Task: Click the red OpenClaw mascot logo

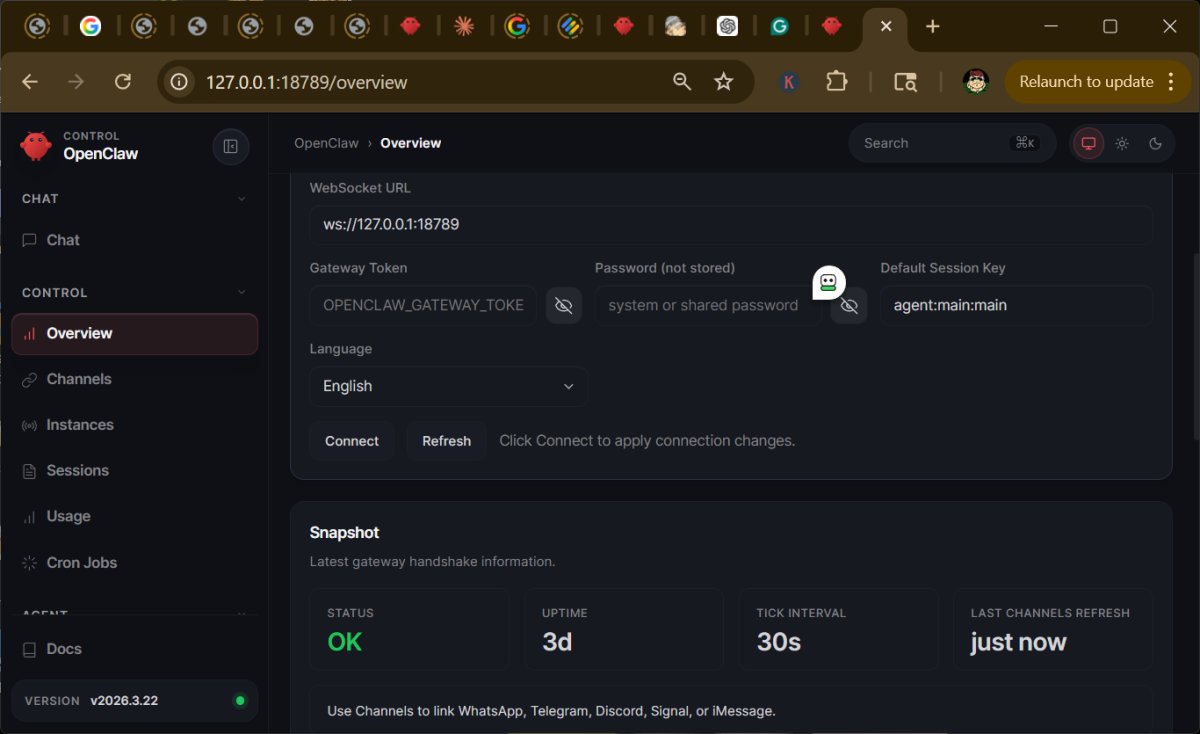Action: [x=36, y=146]
